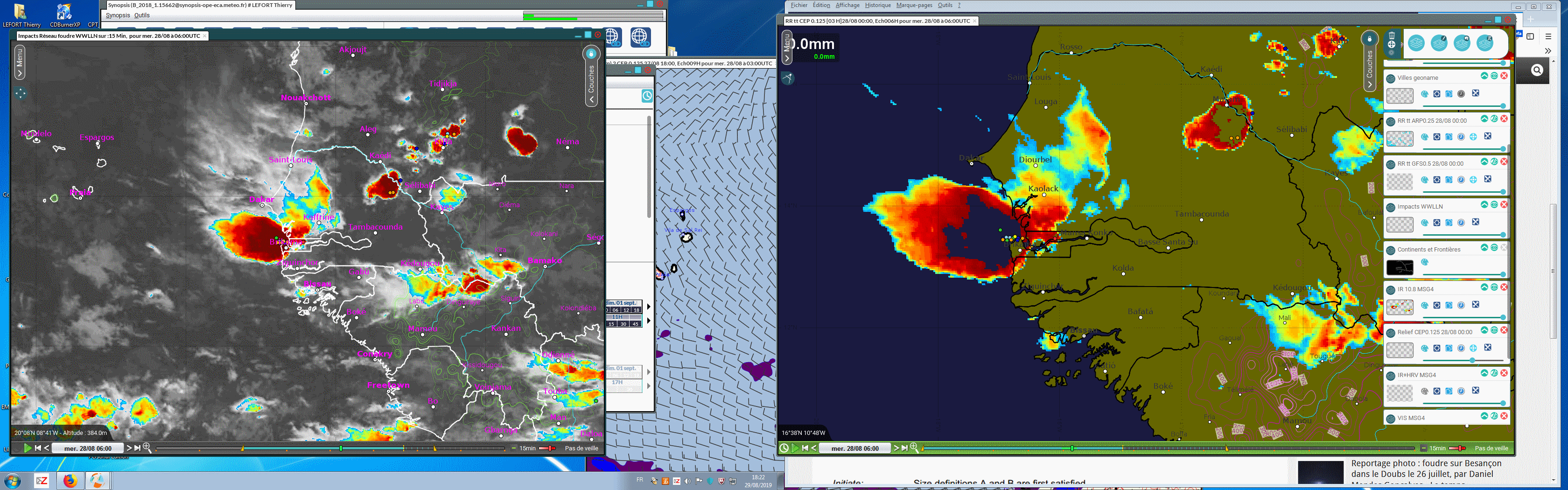Click the move cross icon in the left map
The image size is (1568, 490).
21,93
